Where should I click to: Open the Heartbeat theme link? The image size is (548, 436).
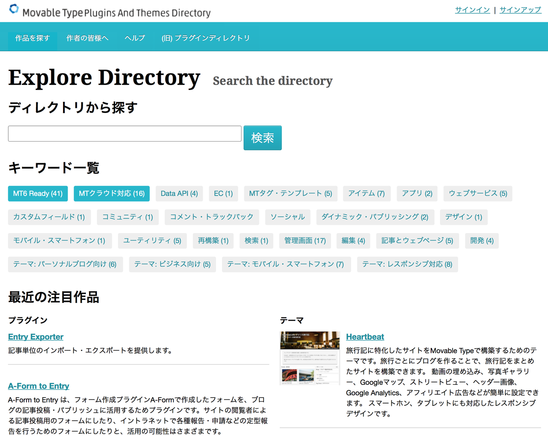pyautogui.click(x=365, y=337)
